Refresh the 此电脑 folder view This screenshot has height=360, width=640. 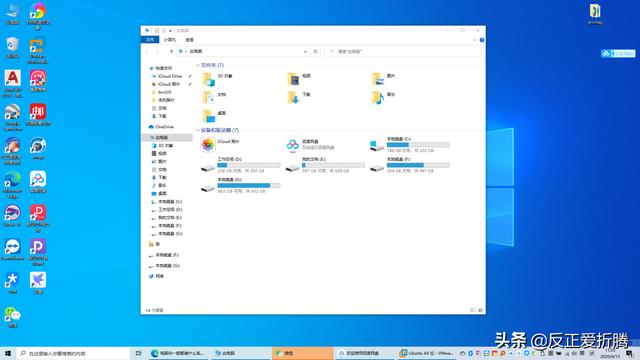(x=316, y=51)
